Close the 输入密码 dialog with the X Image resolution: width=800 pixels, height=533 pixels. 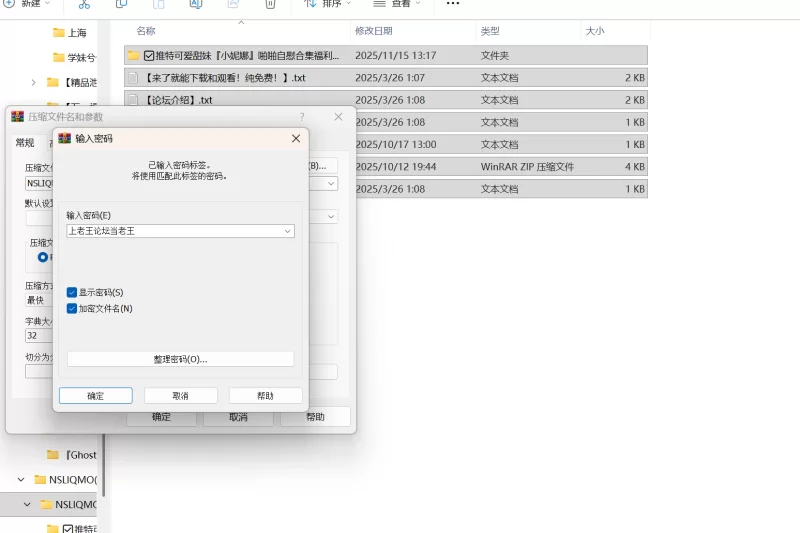click(x=295, y=138)
